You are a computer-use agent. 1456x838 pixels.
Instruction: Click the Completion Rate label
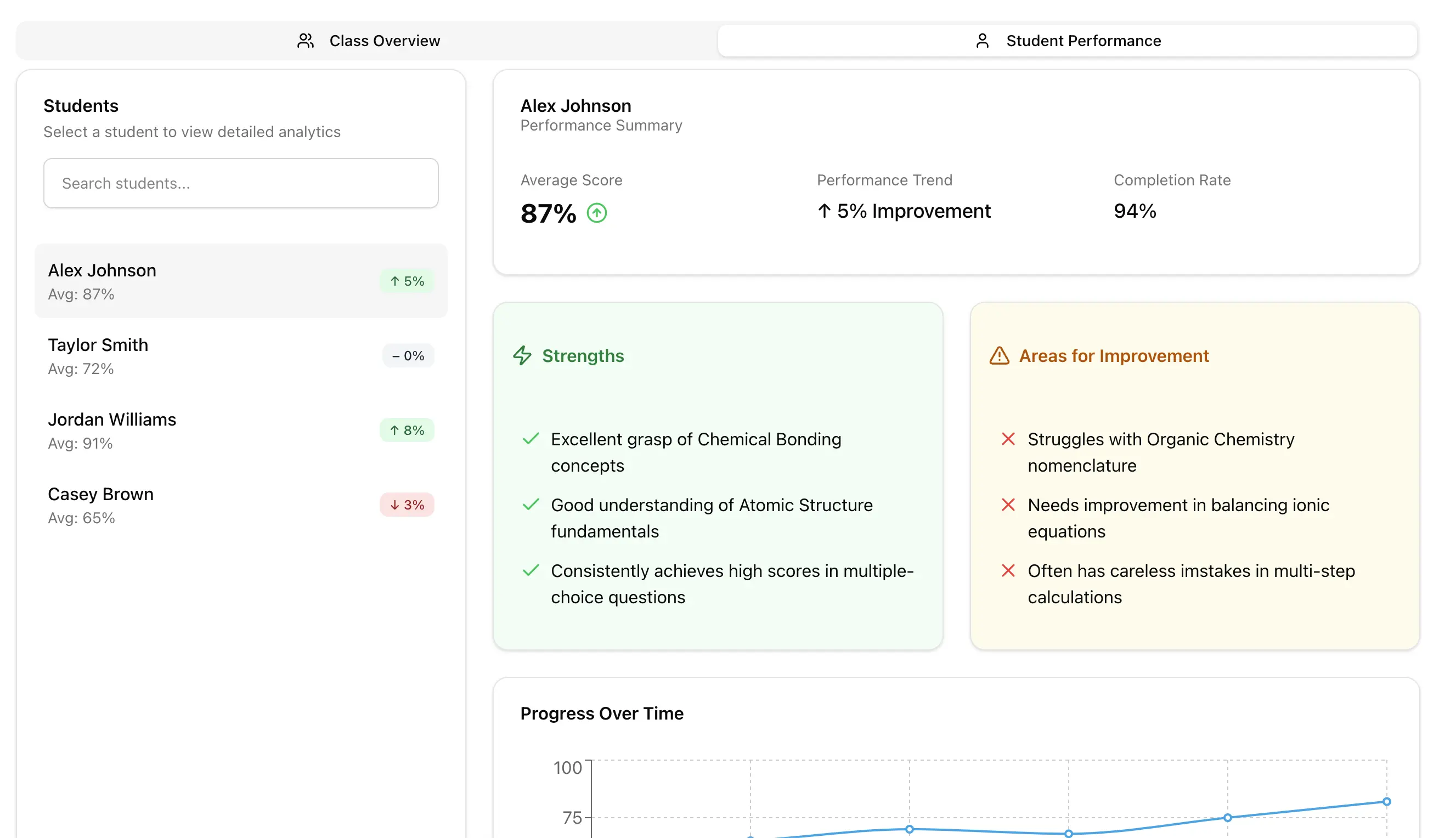click(1172, 180)
